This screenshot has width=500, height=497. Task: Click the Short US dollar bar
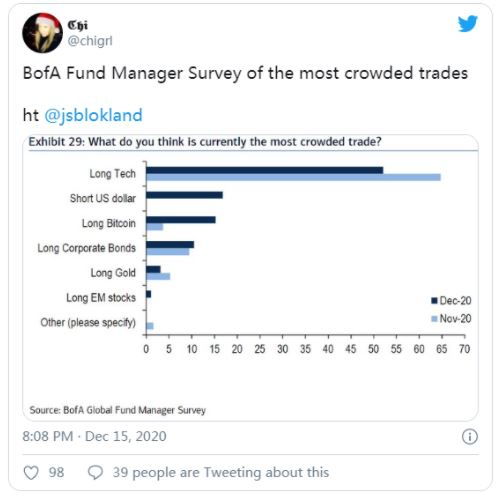[x=184, y=195]
